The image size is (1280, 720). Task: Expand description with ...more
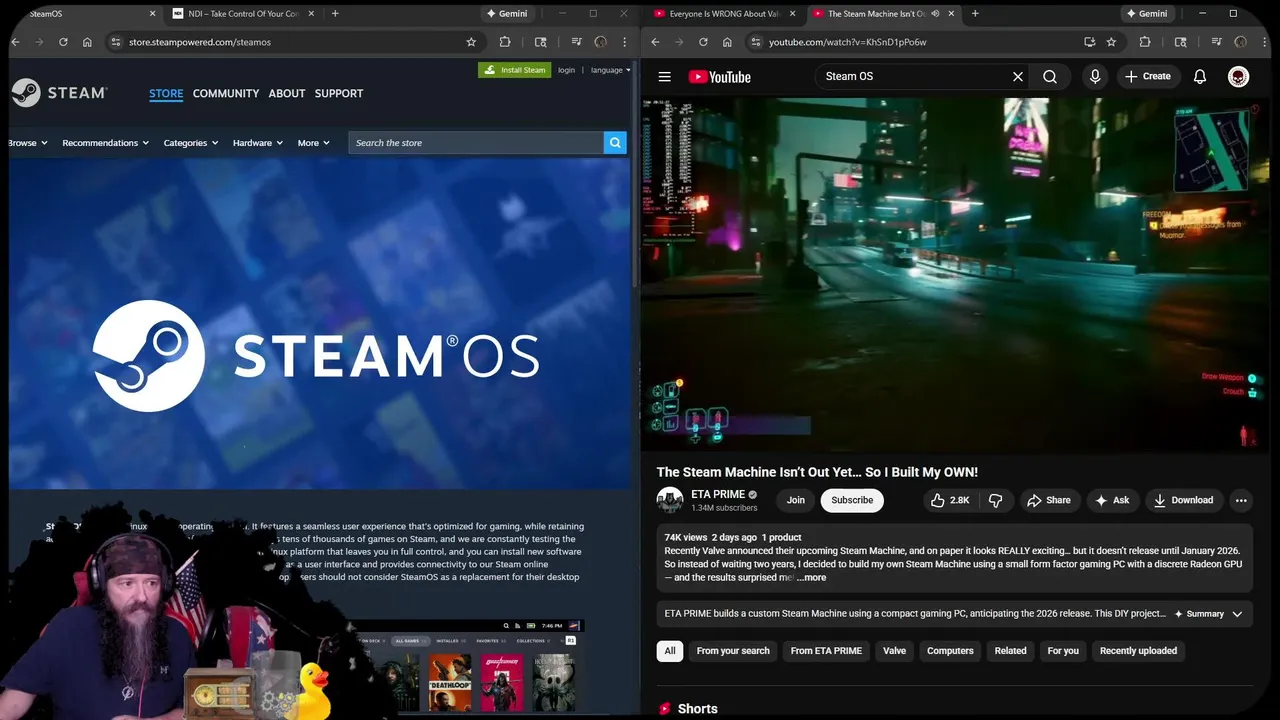coord(812,577)
